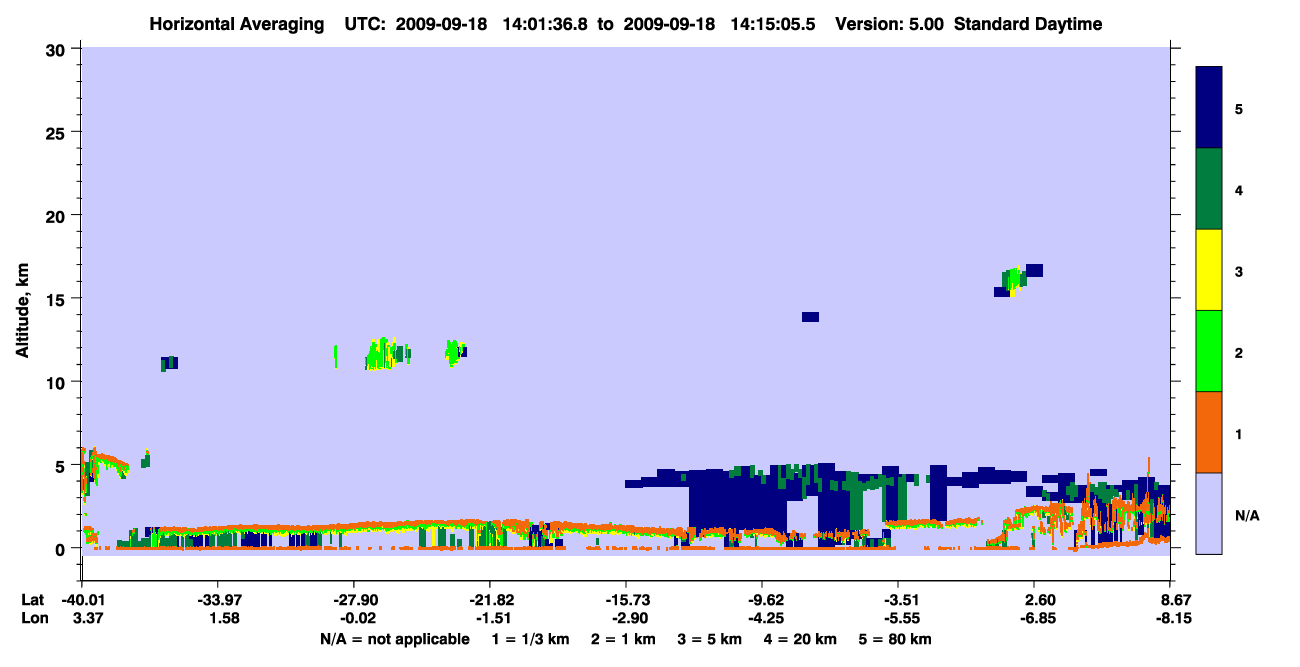Click legend entry '5 = 80 km'

[895, 639]
